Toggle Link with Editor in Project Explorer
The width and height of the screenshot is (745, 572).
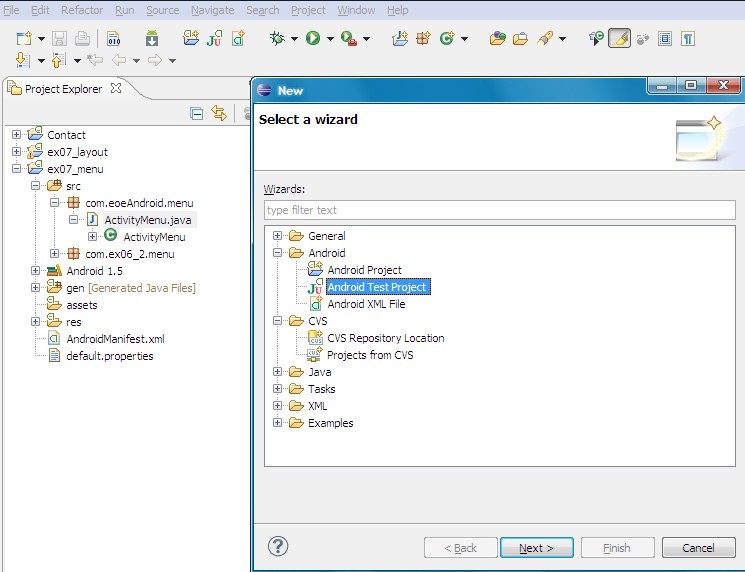click(x=219, y=114)
